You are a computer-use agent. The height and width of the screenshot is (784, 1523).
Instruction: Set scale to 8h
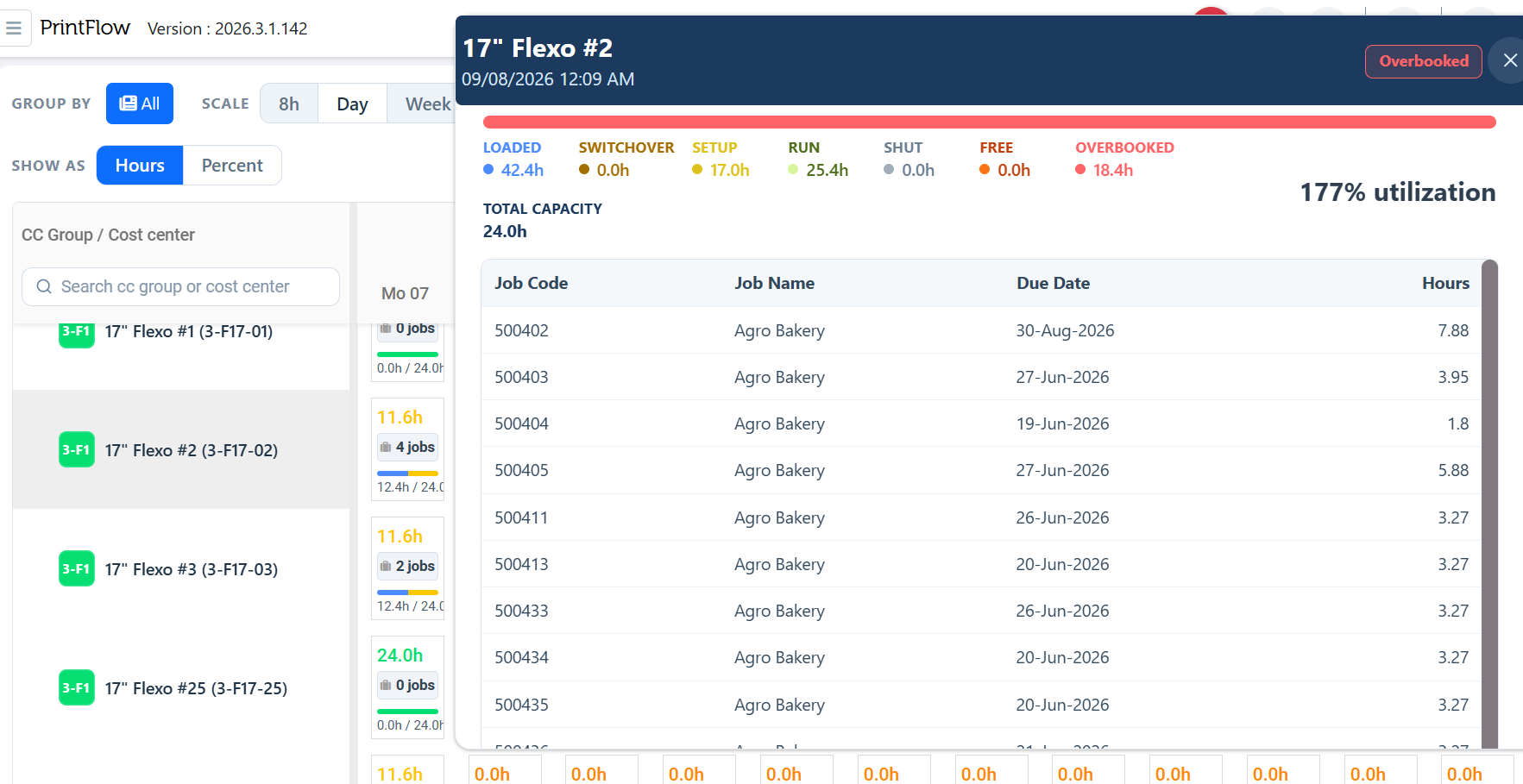point(289,104)
